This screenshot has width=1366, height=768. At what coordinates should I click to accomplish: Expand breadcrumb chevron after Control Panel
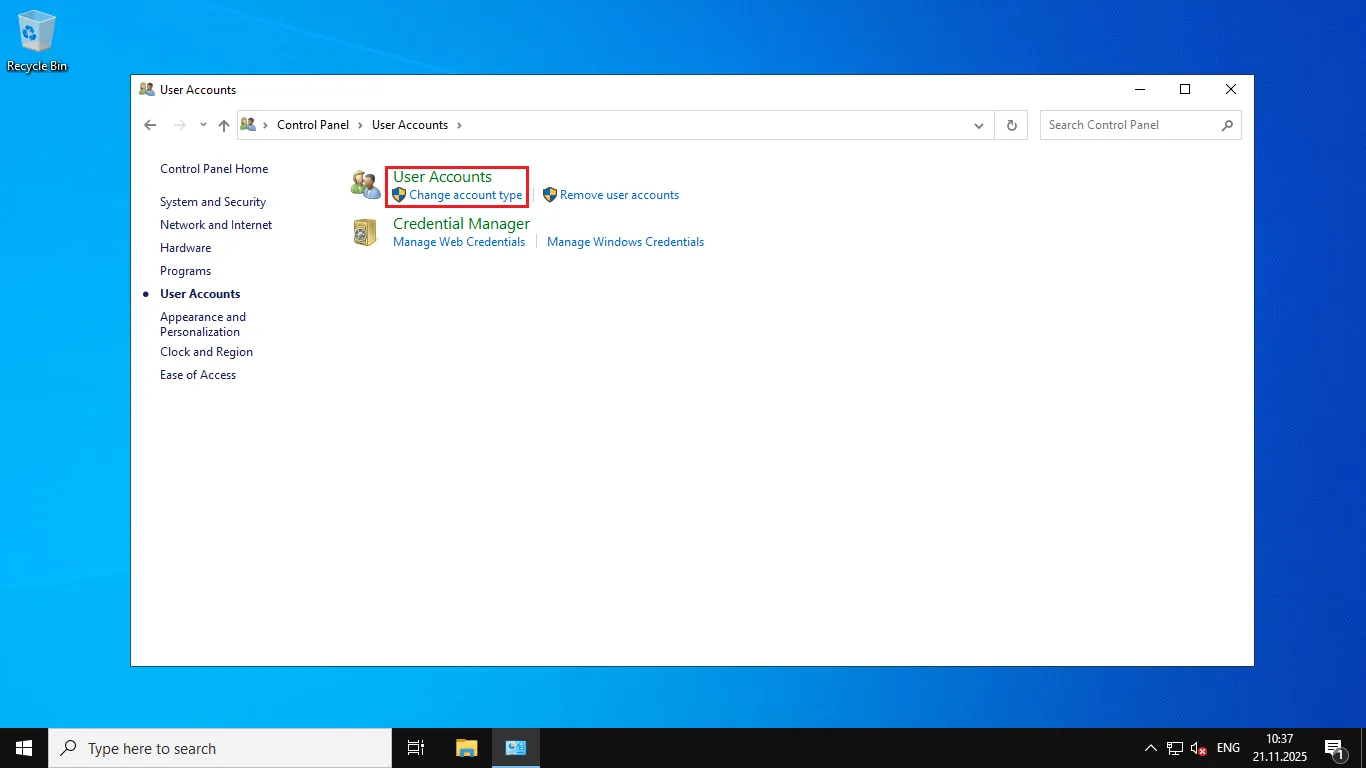[x=361, y=125]
